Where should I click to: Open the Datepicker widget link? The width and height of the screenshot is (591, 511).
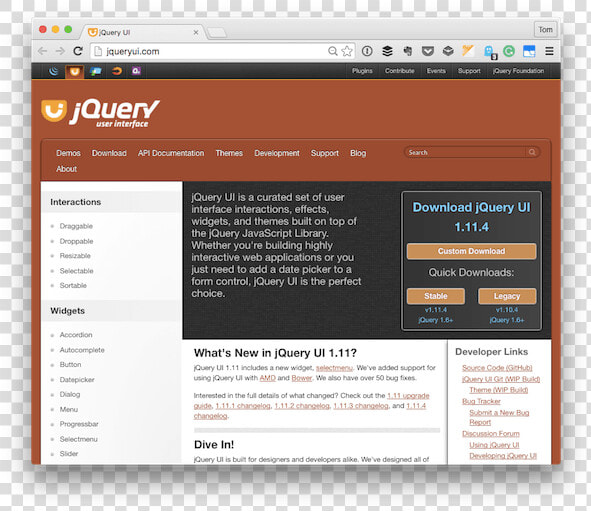[x=77, y=379]
